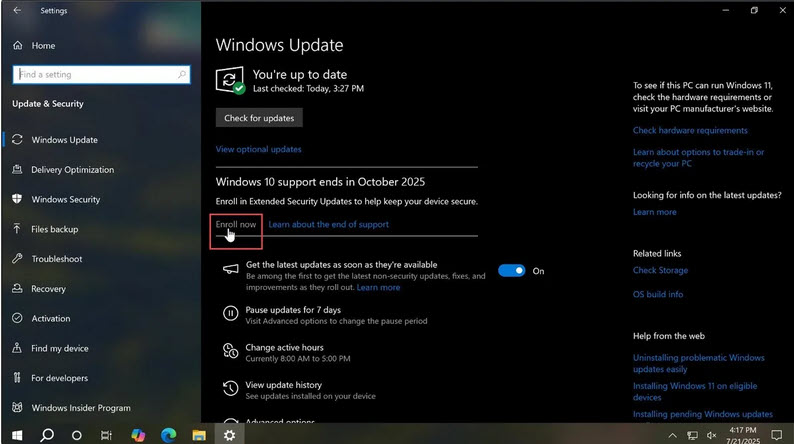Focus the Find a setting search box
Viewport: 794px width, 444px height.
[101, 74]
